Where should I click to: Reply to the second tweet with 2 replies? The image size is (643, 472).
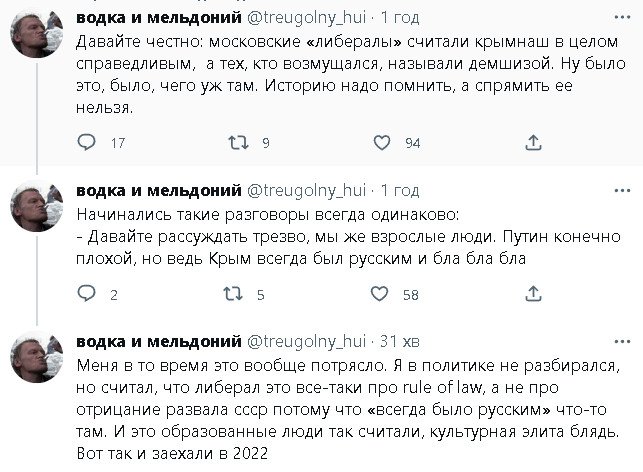(x=87, y=294)
